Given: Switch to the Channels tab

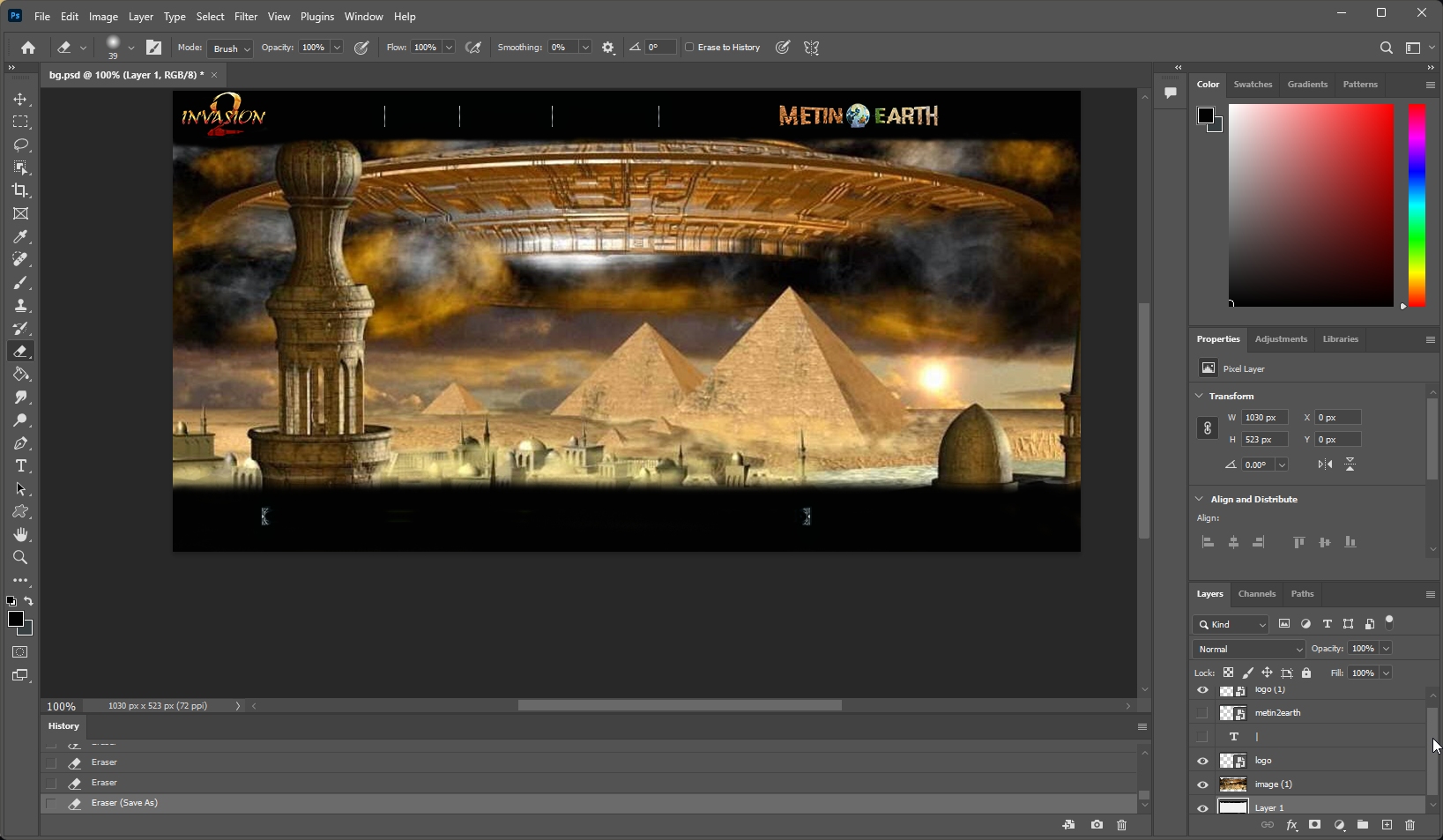Looking at the screenshot, I should click(x=1257, y=594).
